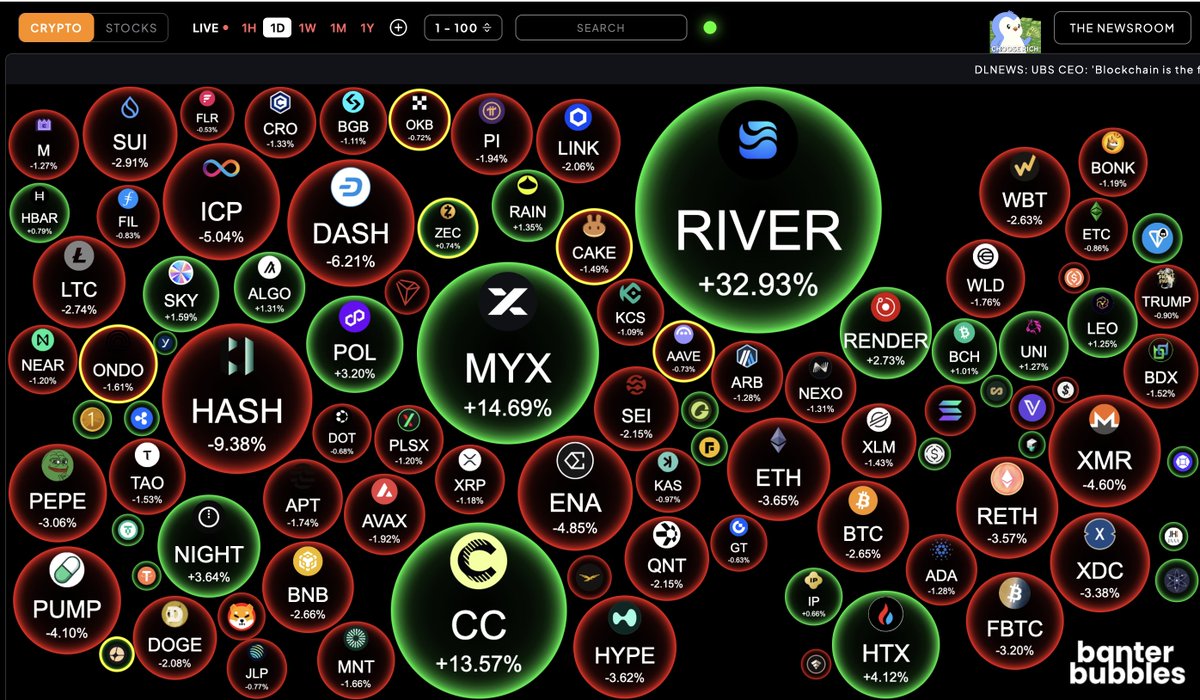The height and width of the screenshot is (700, 1200).
Task: Select the 1W timeframe
Action: (x=307, y=28)
